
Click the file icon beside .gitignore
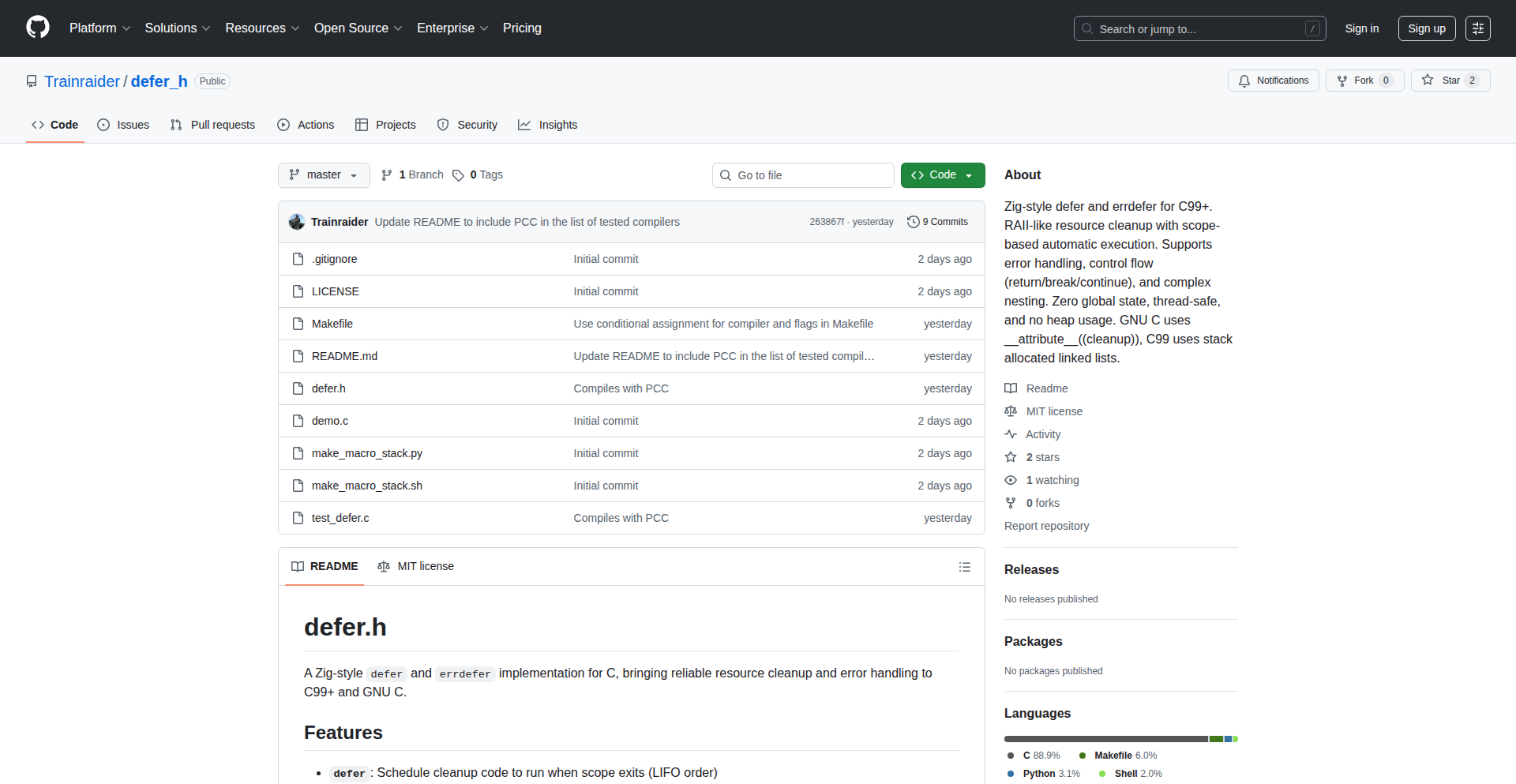pyautogui.click(x=298, y=259)
